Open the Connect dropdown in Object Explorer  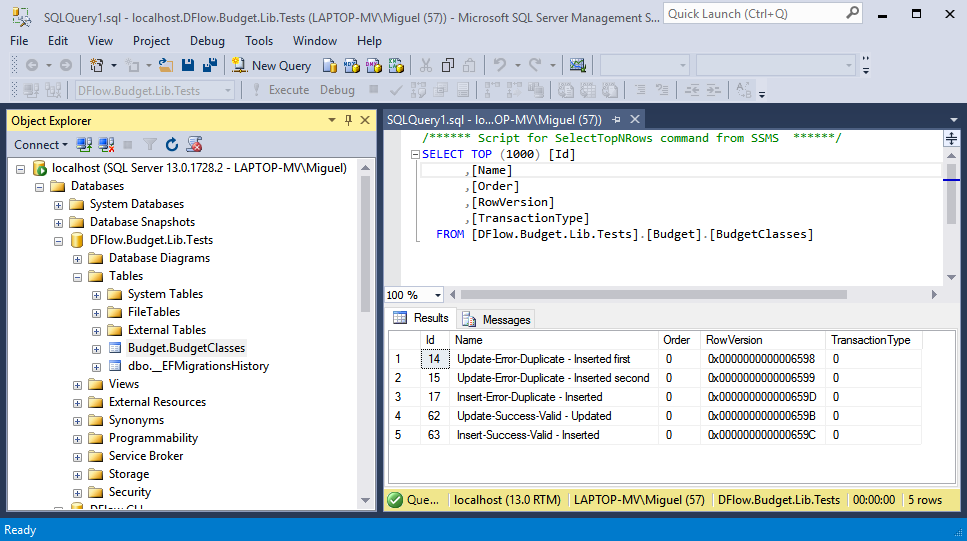coord(41,145)
